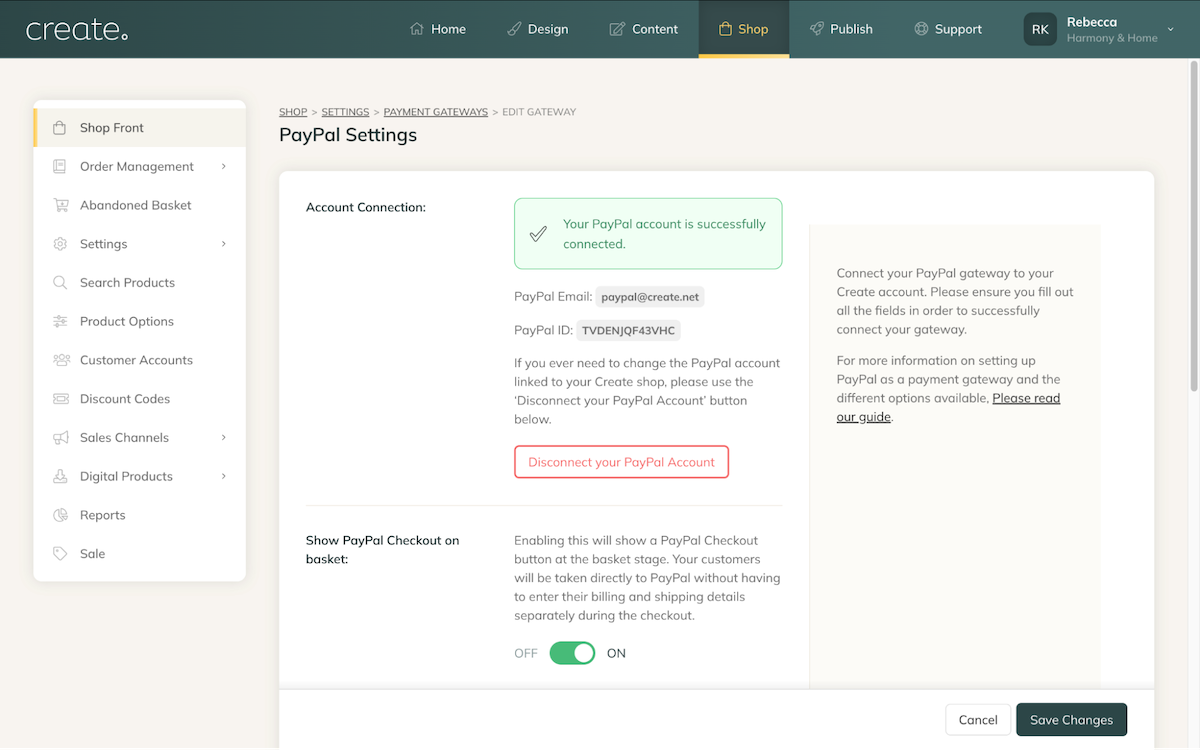Open the Publish tab
The image size is (1200, 750).
tap(841, 29)
